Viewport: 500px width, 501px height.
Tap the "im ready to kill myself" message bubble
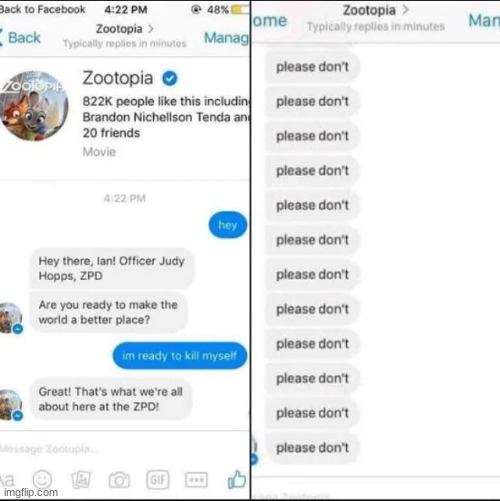pyautogui.click(x=180, y=356)
